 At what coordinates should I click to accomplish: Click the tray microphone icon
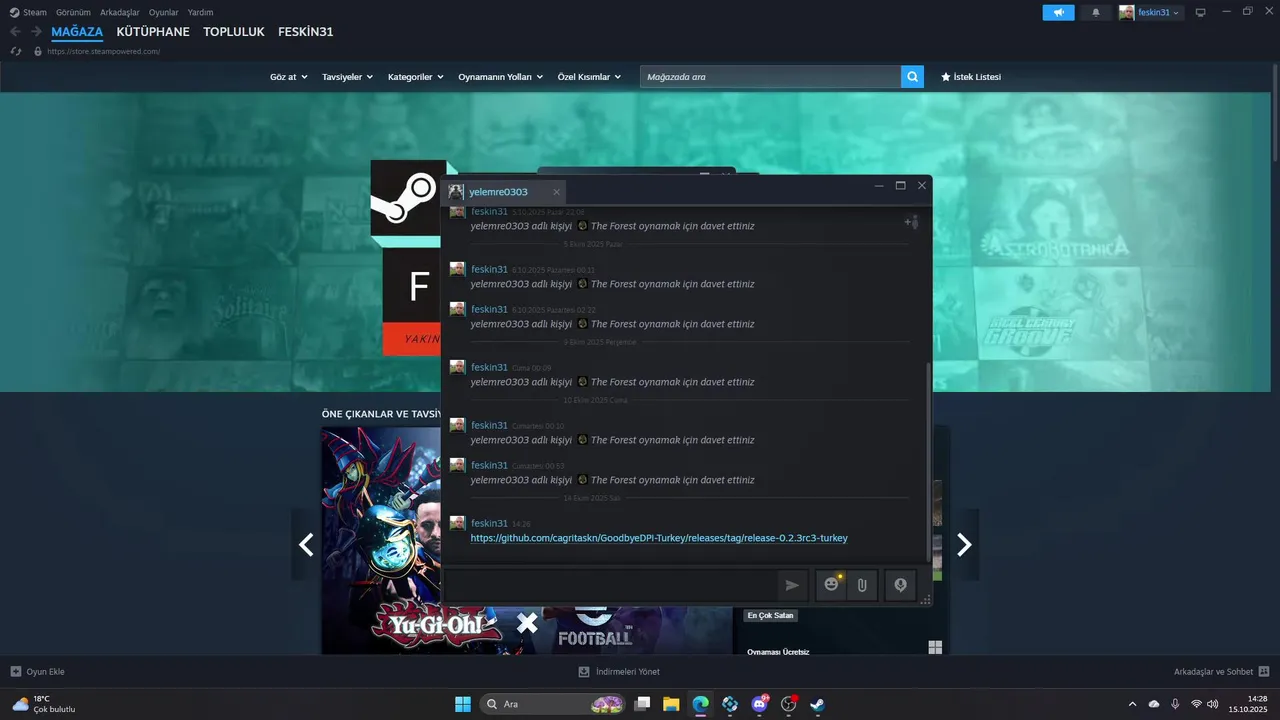pyautogui.click(x=1175, y=704)
